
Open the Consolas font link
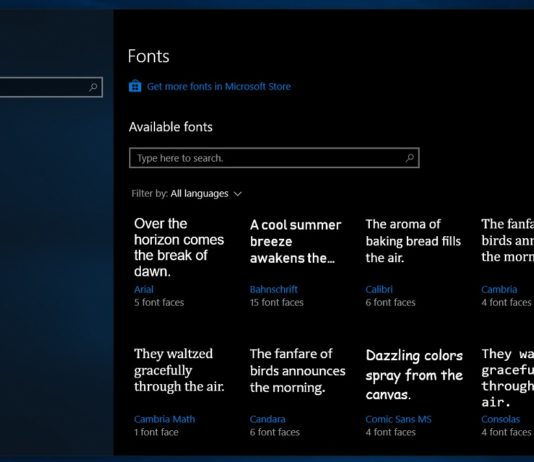point(500,419)
